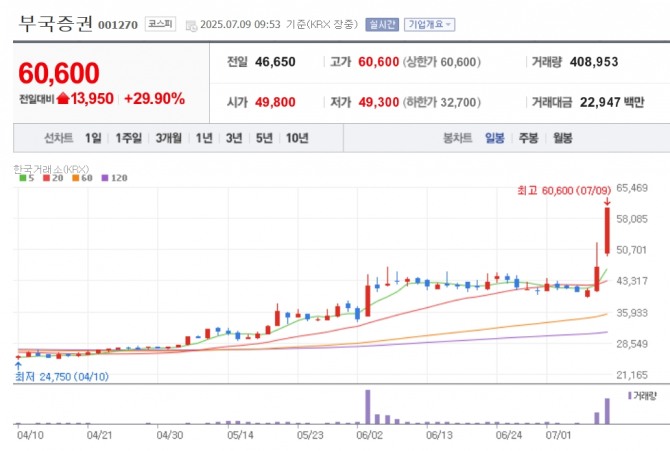670x451 pixels.
Task: Click the 06/24 date axis label
Action: point(508,435)
